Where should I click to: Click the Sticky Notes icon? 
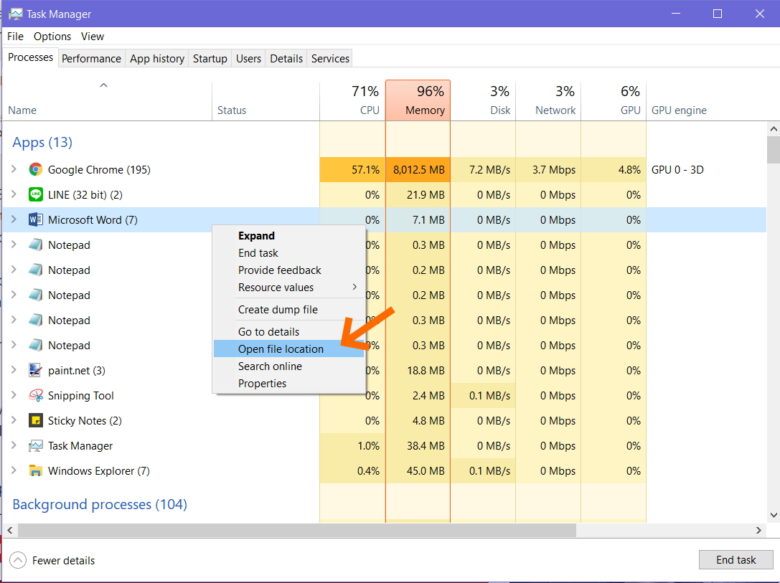point(36,421)
